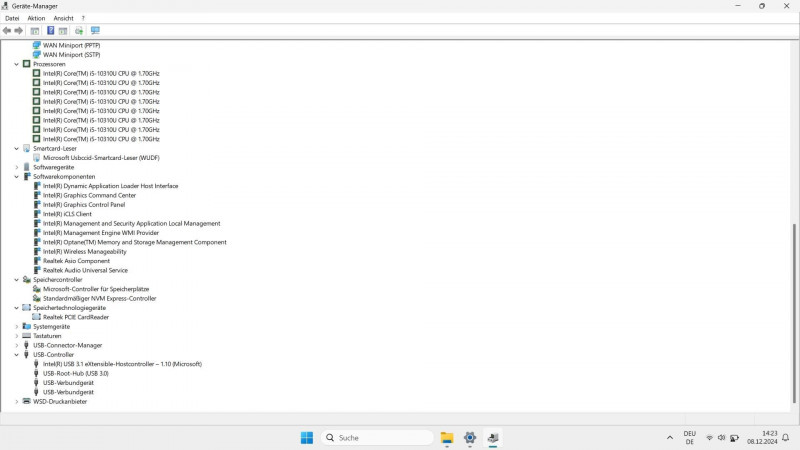Open the Properties toolbar icon
The width and height of the screenshot is (800, 450).
(35, 31)
